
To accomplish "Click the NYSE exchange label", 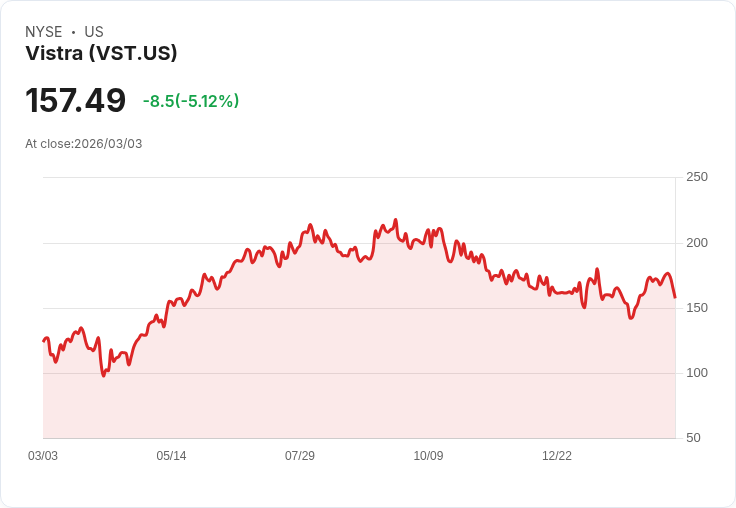I will [43, 32].
